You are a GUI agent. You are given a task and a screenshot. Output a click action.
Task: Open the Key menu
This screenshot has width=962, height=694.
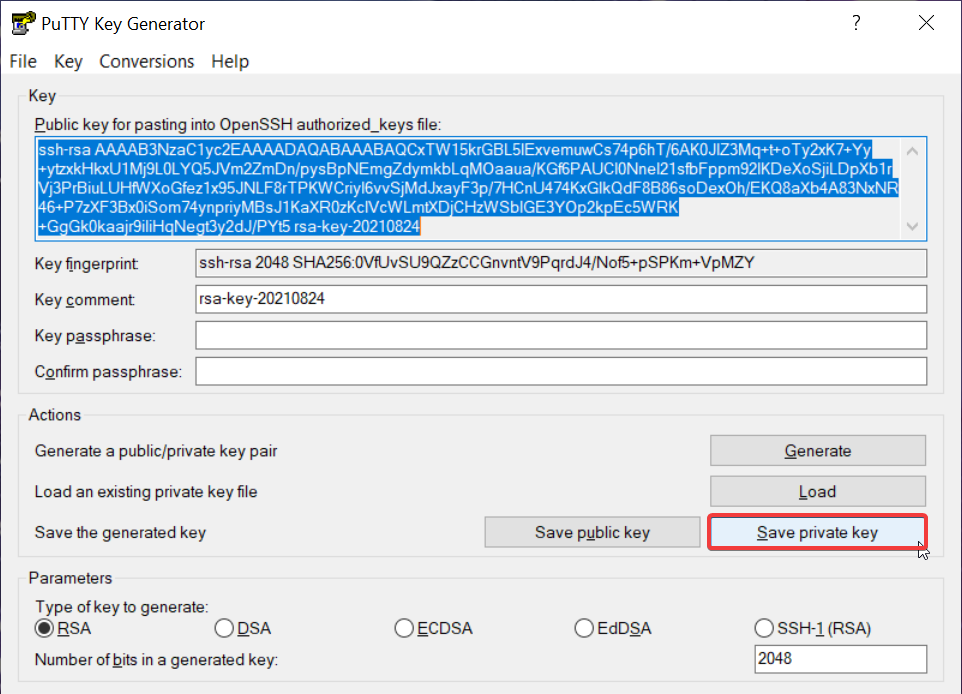(68, 62)
